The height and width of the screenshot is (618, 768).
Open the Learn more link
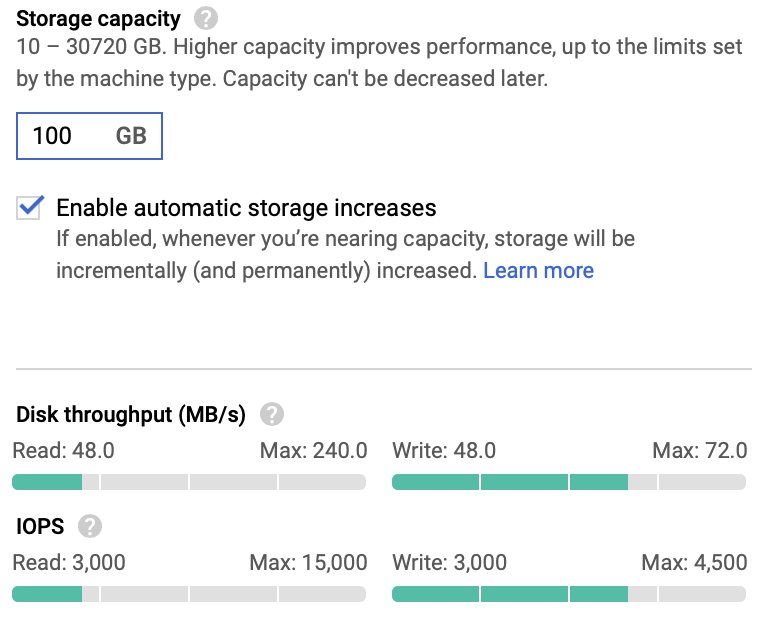pyautogui.click(x=538, y=271)
